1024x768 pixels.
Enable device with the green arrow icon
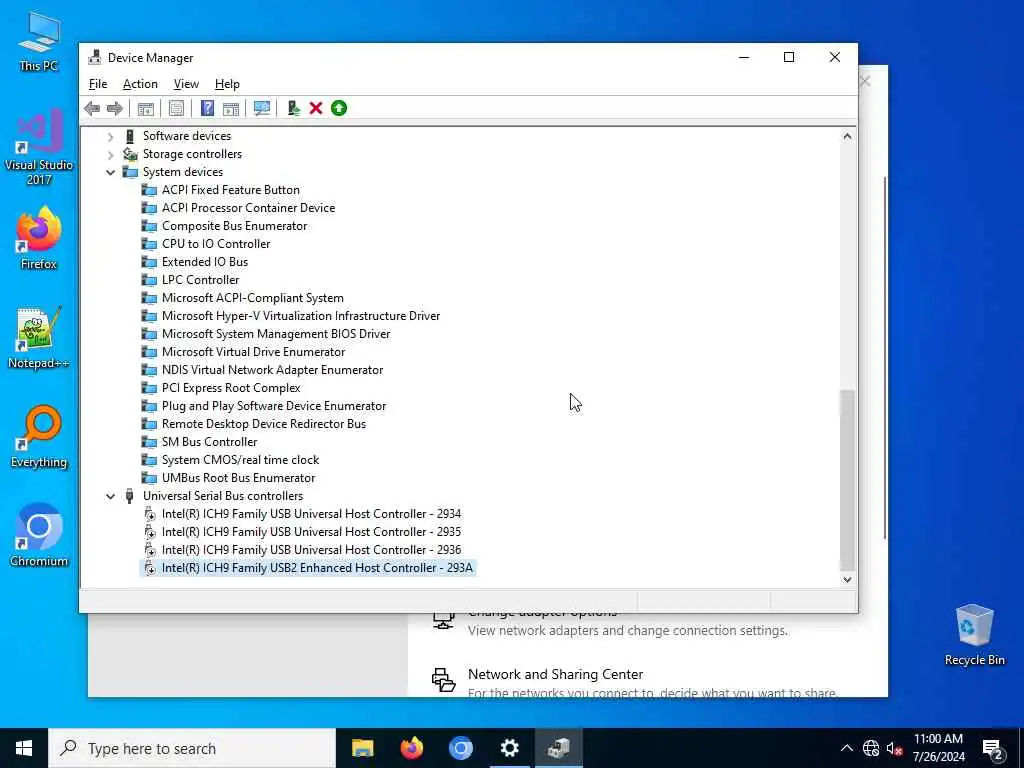(339, 108)
